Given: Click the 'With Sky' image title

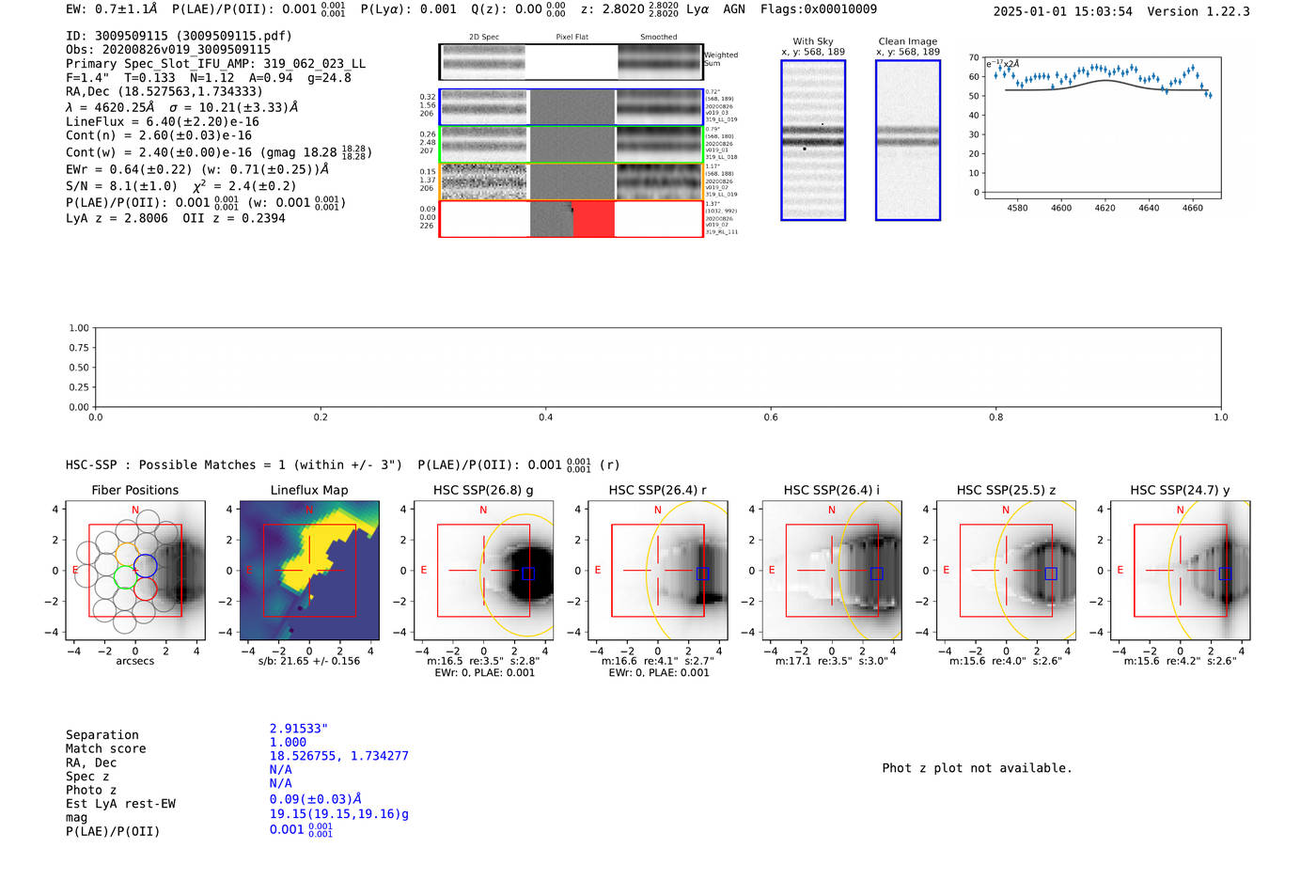Looking at the screenshot, I should tap(813, 41).
